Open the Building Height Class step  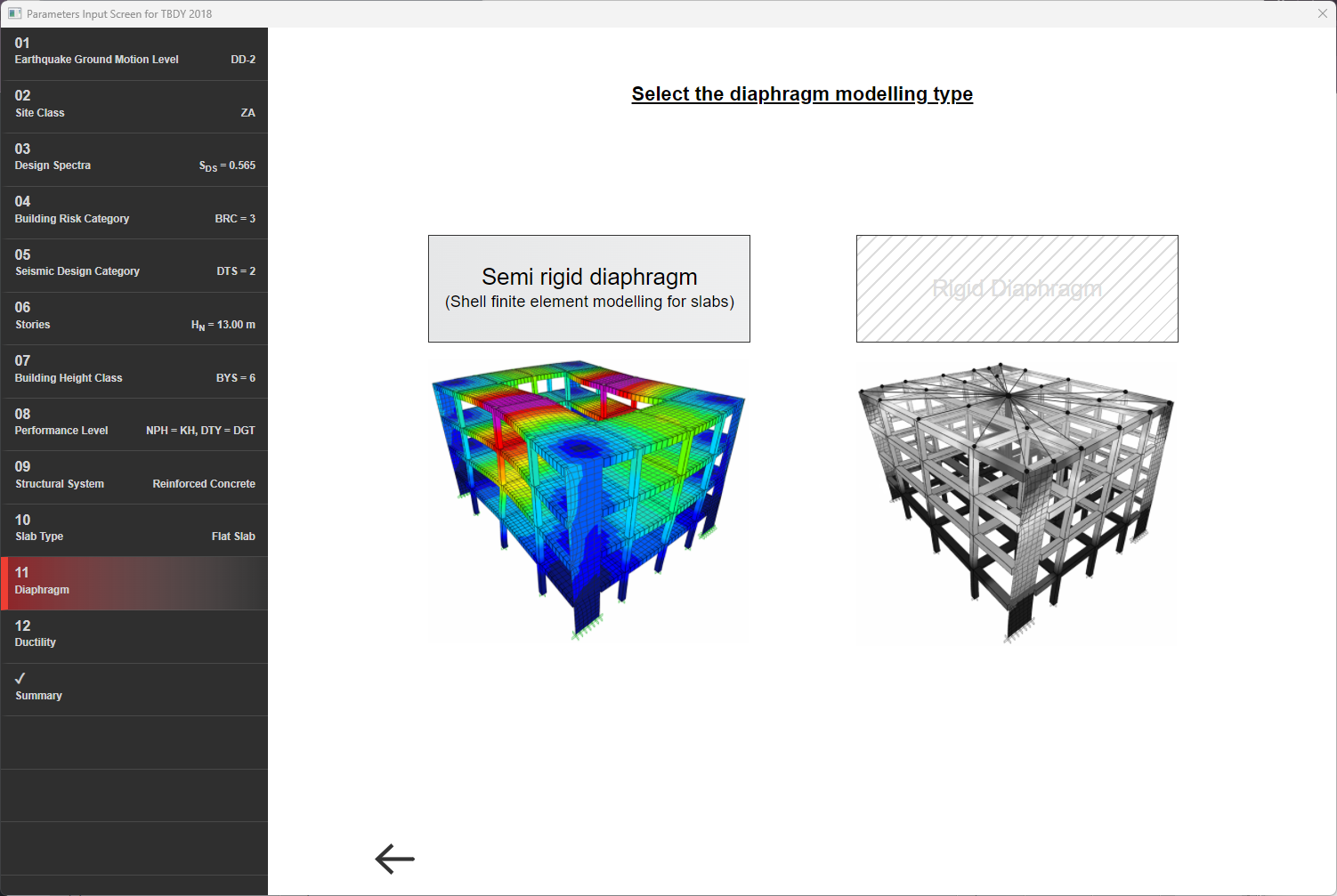(x=134, y=369)
